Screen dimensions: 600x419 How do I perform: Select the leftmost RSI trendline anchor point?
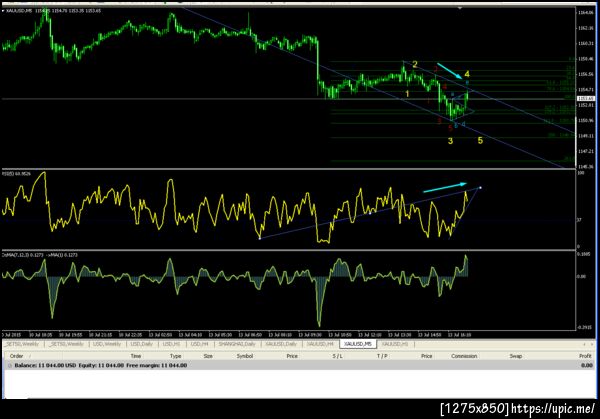pos(260,238)
